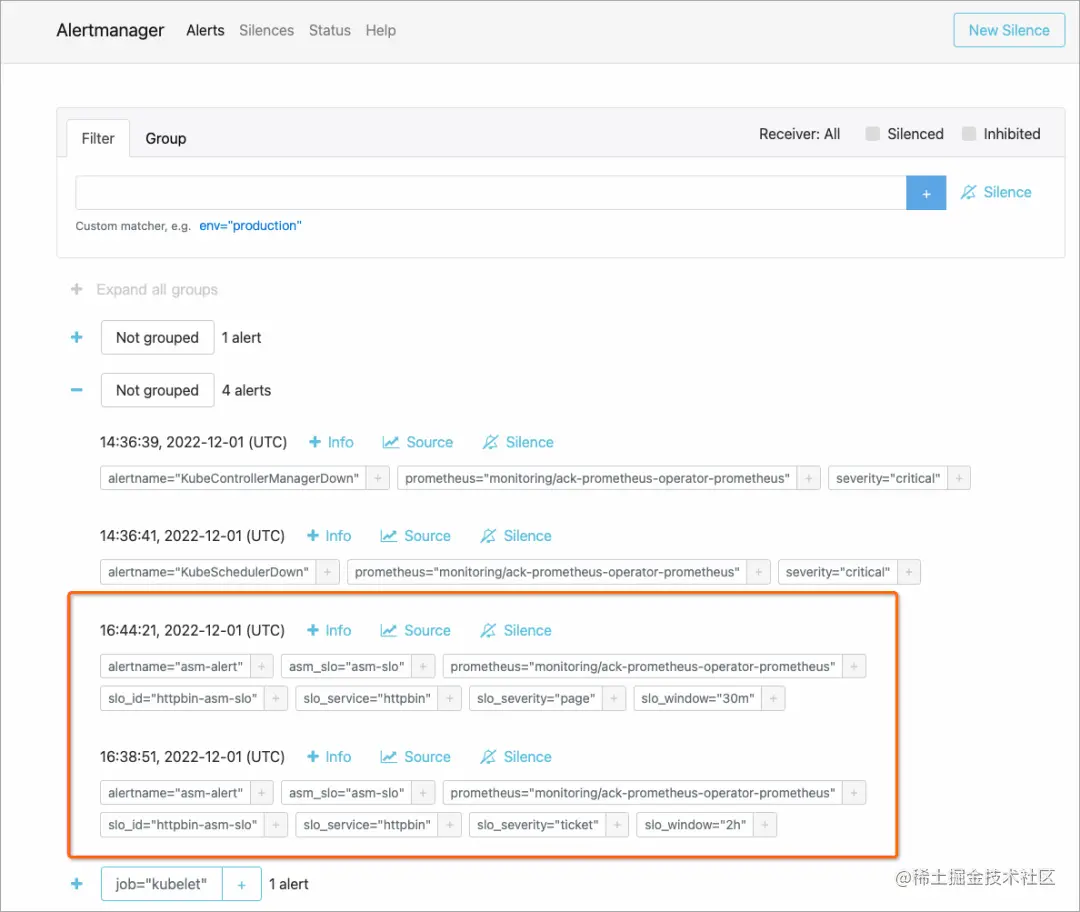1080x912 pixels.
Task: Open Source chart icon for 16:44:21 alert
Action: [388, 630]
